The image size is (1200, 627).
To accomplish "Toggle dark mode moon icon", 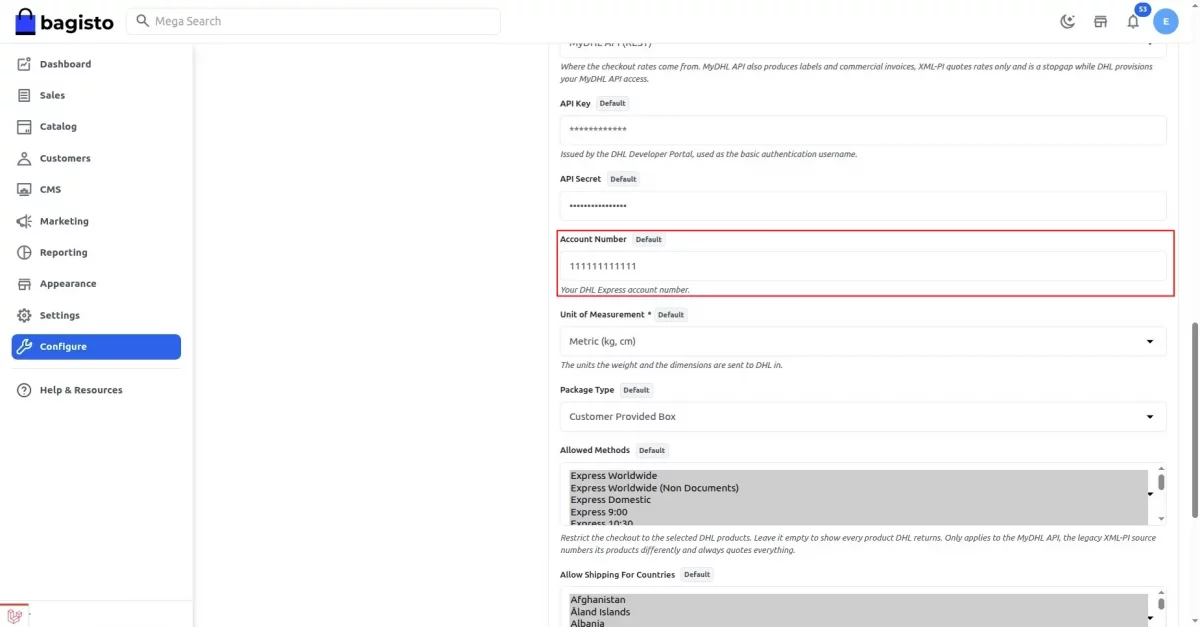I will coord(1068,21).
